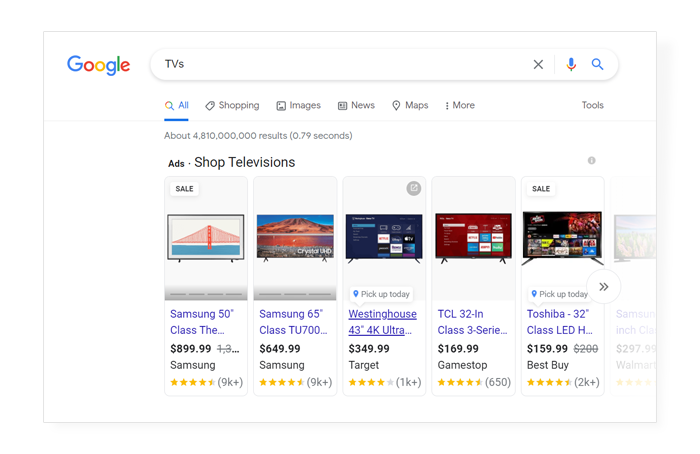Click the star rating (1k+) on the Westinghouse card

[385, 382]
